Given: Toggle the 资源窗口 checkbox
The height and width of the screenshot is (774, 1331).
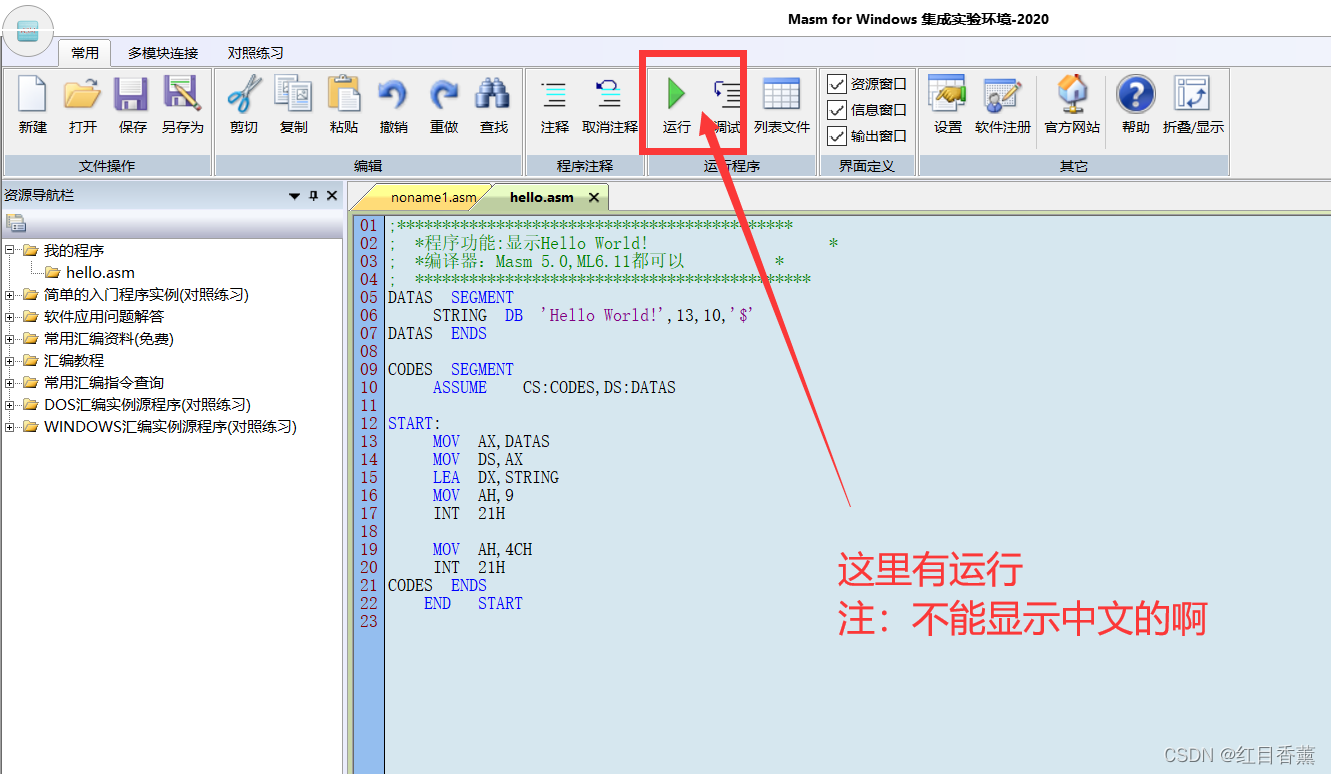Looking at the screenshot, I should 837,84.
